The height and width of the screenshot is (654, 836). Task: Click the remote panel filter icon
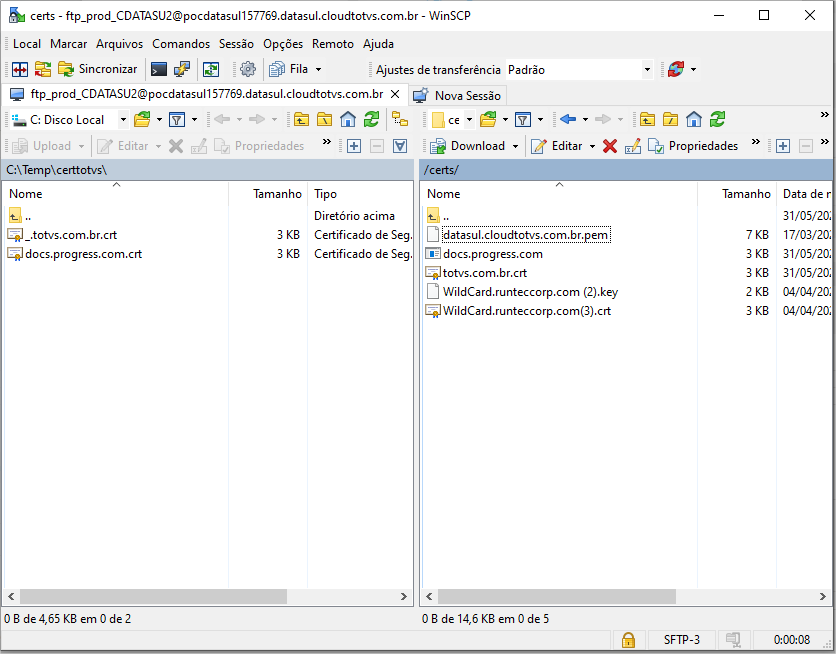point(523,120)
